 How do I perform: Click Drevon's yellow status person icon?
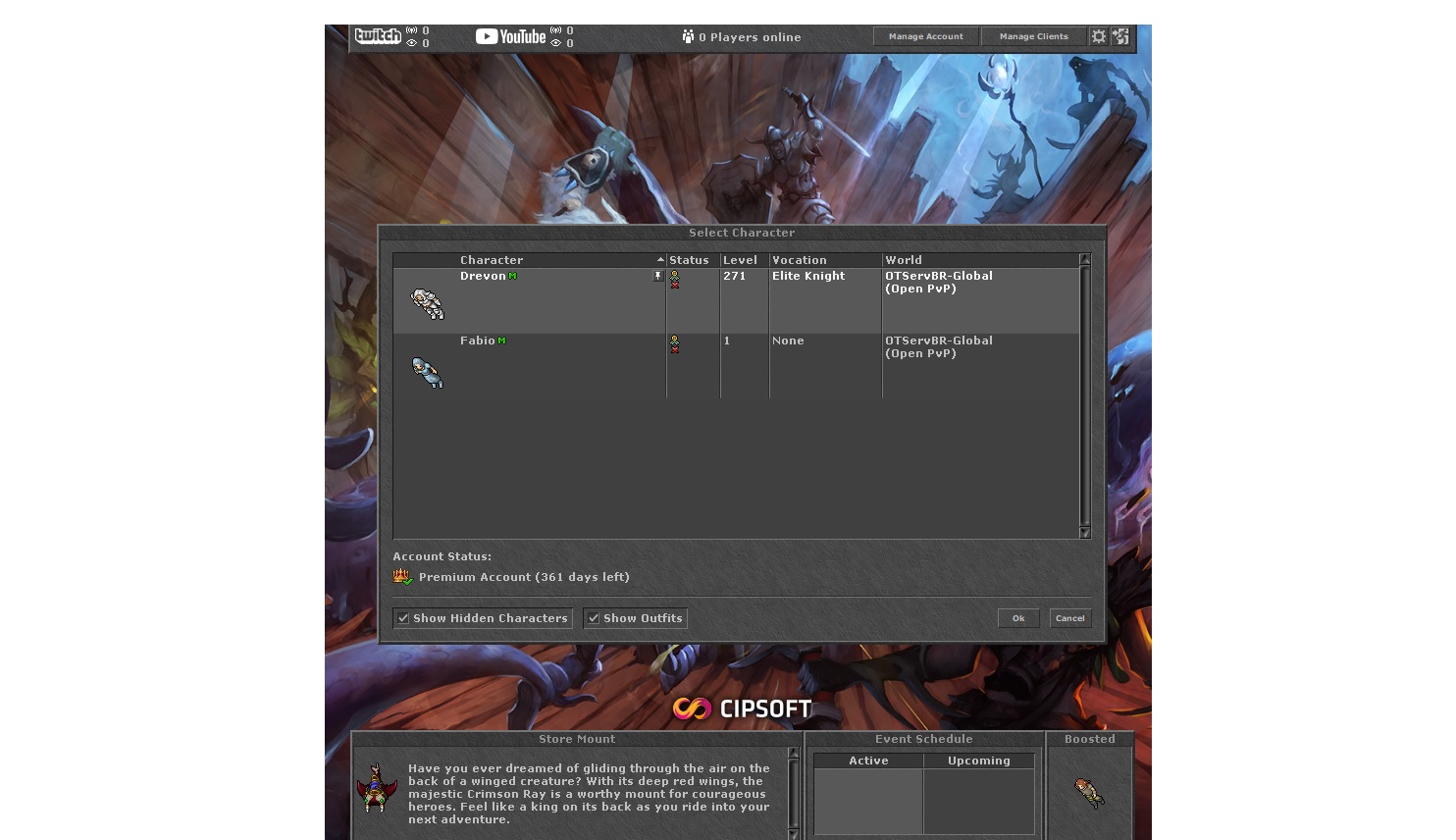click(674, 275)
